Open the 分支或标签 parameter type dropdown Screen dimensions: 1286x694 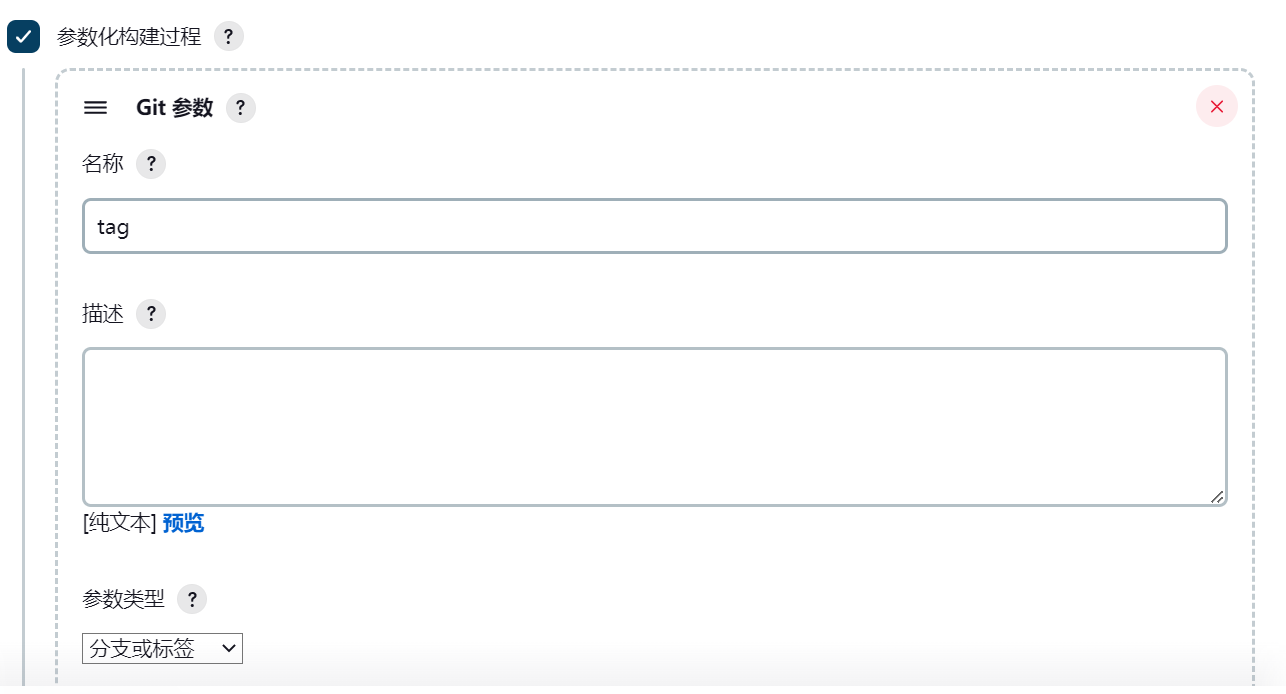pyautogui.click(x=162, y=648)
